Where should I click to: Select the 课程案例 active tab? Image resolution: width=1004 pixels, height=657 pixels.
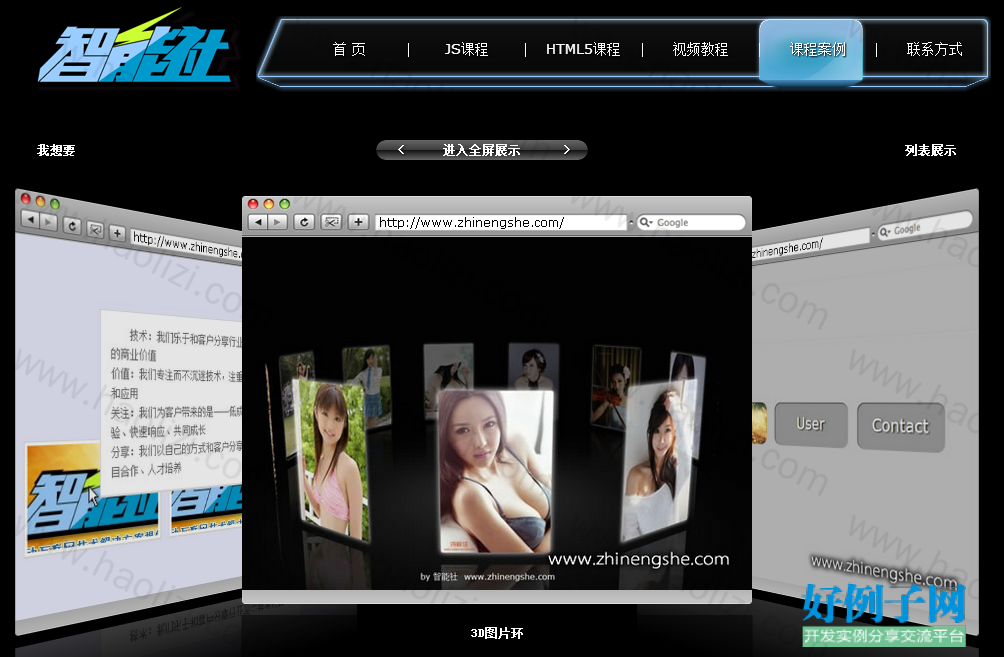tap(811, 51)
